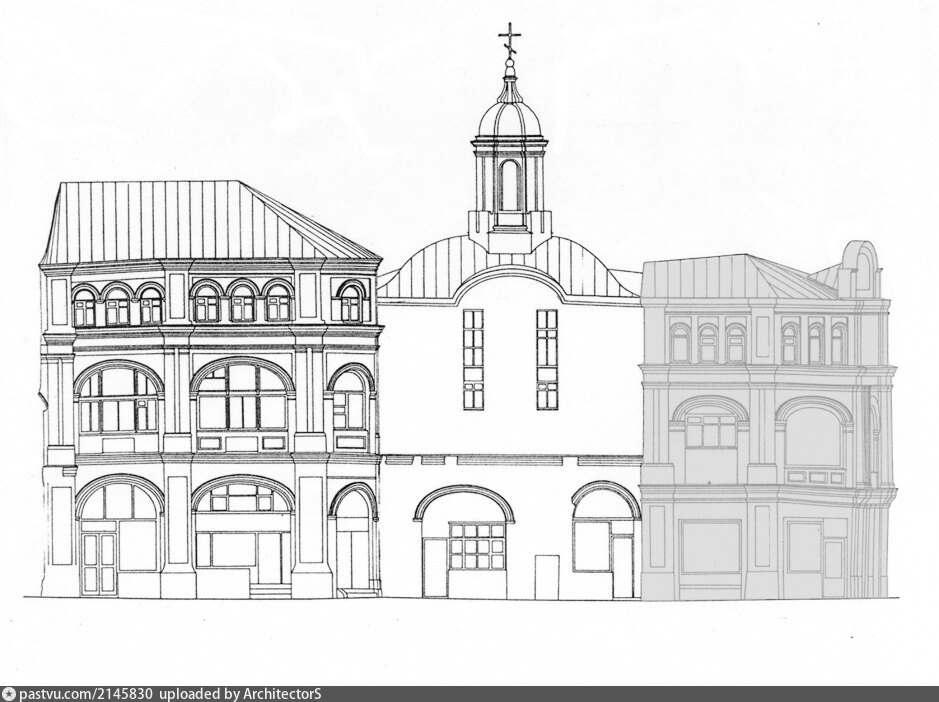Select the left tall narrow church window
Image resolution: width=939 pixels, height=702 pixels.
pos(473,358)
